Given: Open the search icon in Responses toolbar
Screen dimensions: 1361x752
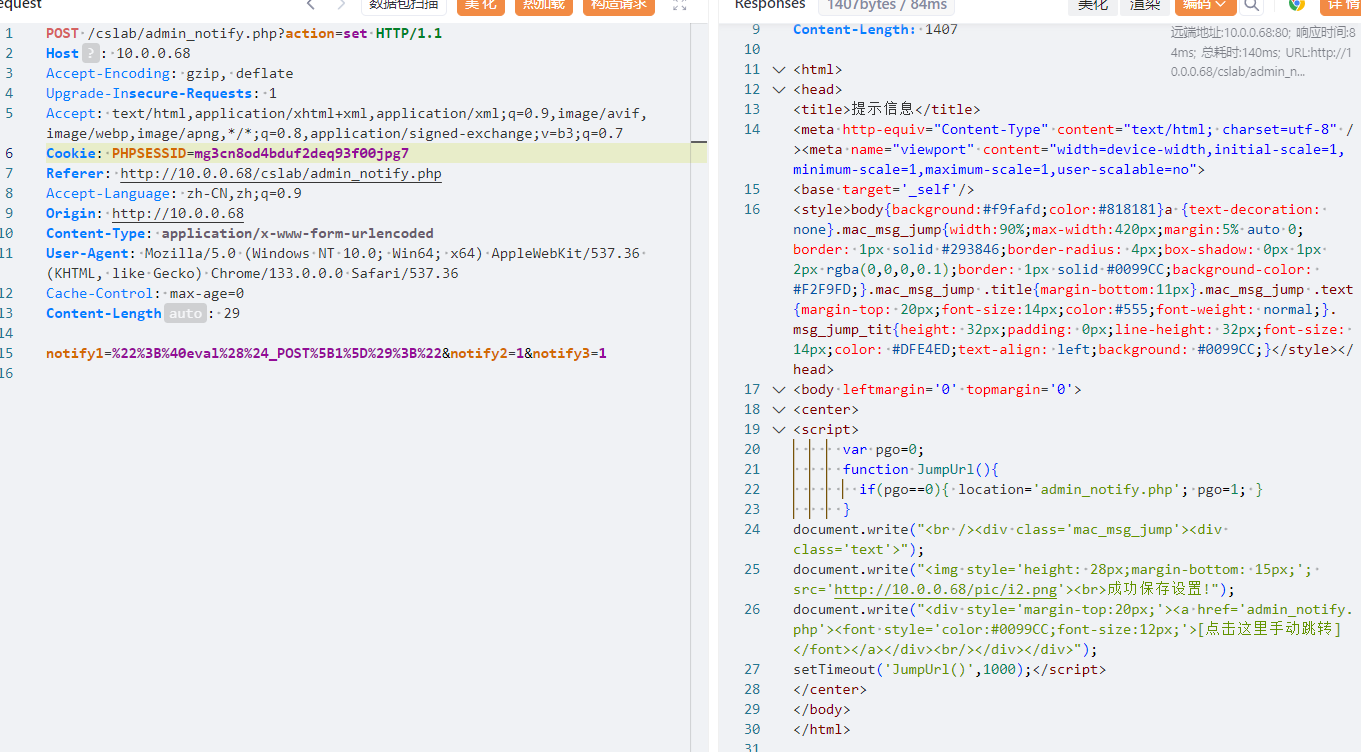Looking at the screenshot, I should pos(1252,5).
